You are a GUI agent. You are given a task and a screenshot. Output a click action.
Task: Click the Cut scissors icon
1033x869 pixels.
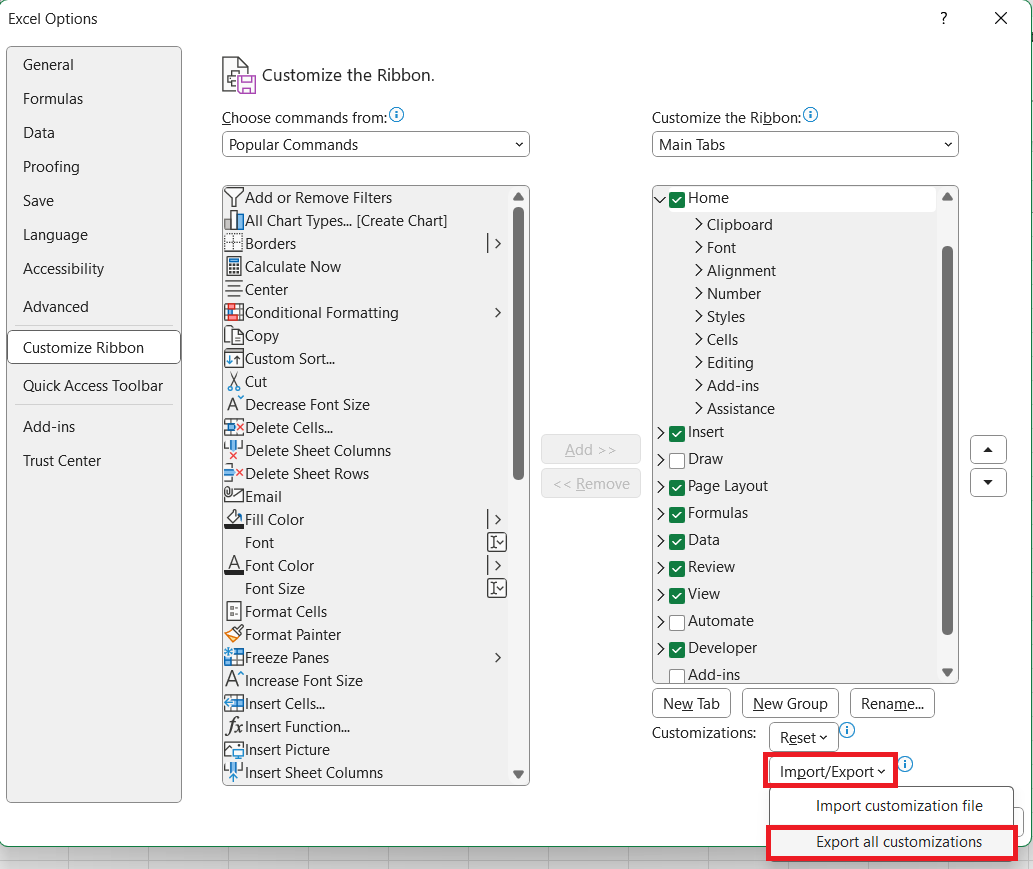[234, 381]
